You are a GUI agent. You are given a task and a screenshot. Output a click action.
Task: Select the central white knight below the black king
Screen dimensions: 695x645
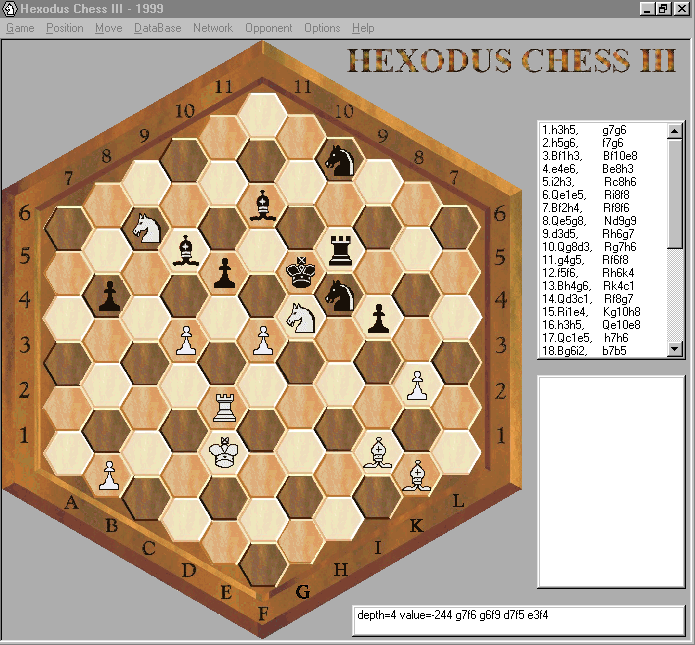click(301, 318)
